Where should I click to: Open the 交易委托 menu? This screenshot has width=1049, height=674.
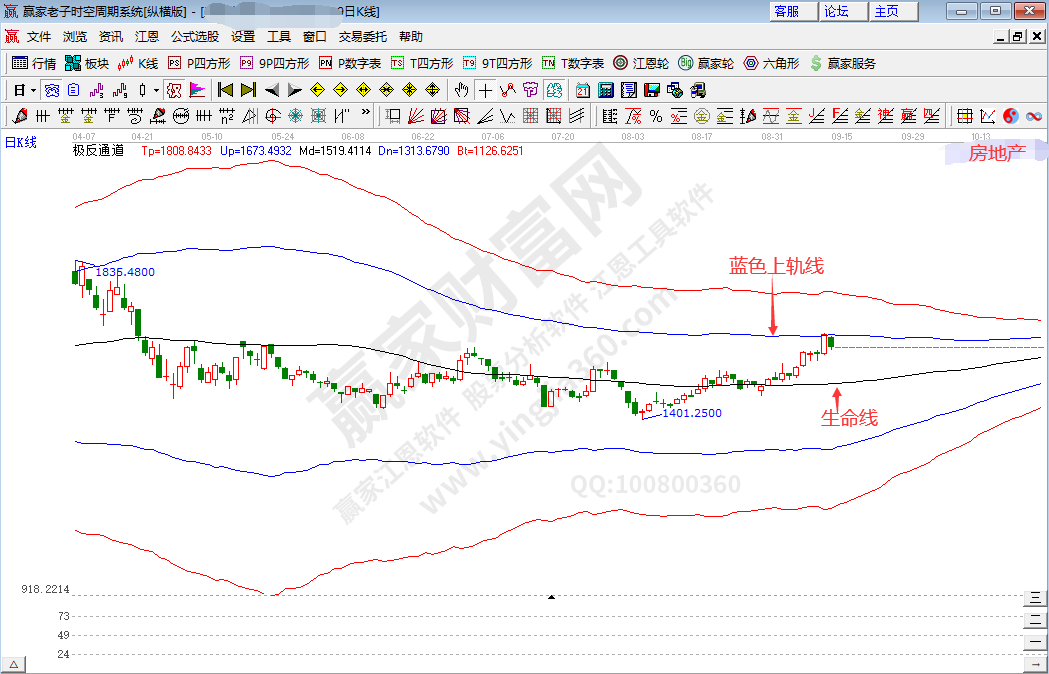click(362, 36)
